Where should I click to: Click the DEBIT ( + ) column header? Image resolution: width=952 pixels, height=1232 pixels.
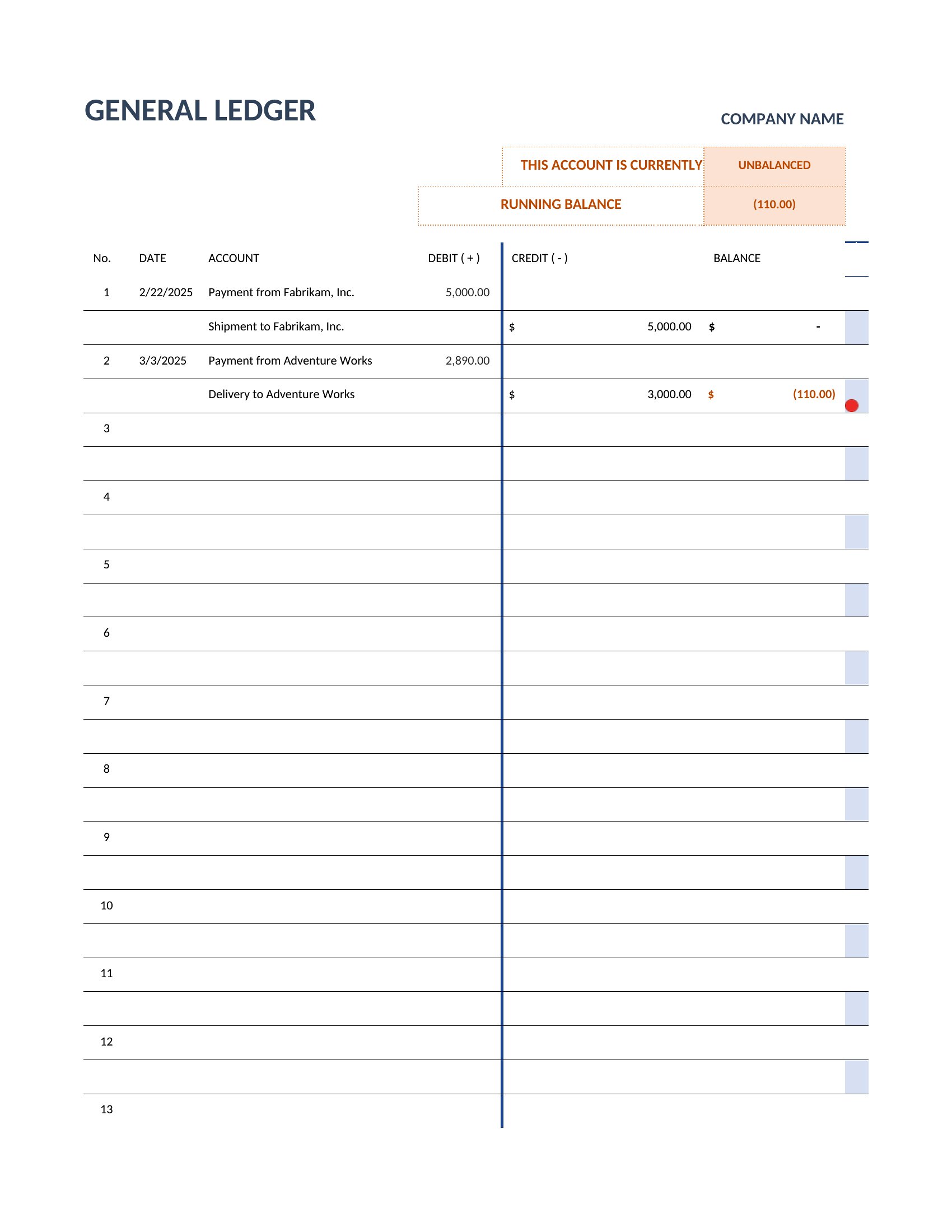[x=454, y=258]
